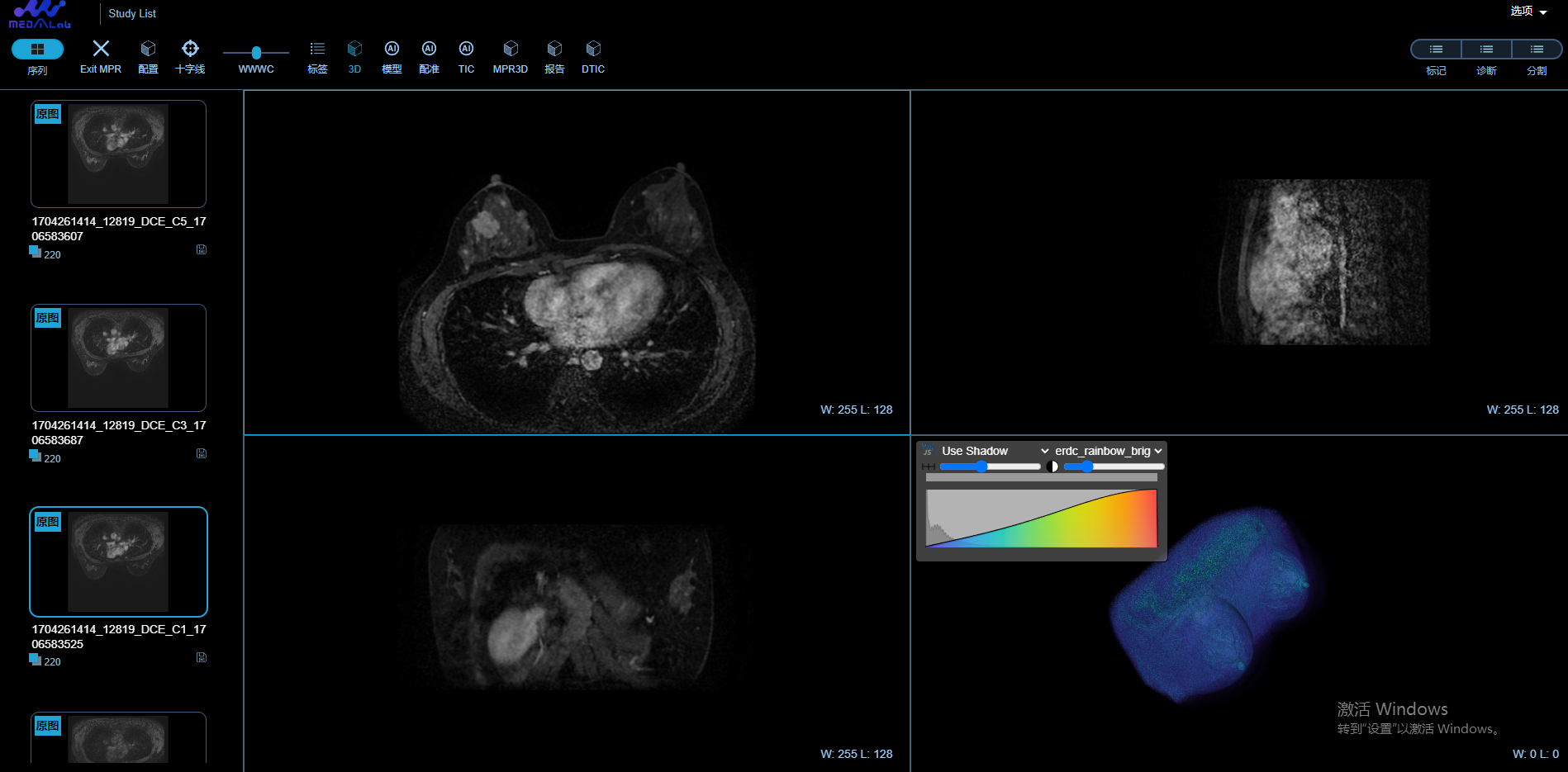Click W: 255 L: 128 in the sagittal viewport

(1523, 410)
